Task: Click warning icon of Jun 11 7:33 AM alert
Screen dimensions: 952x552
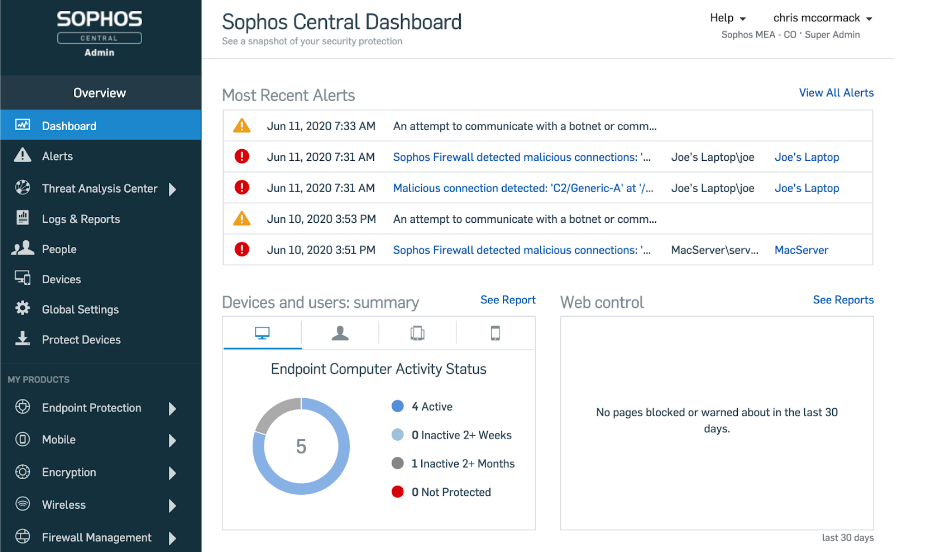Action: (242, 126)
